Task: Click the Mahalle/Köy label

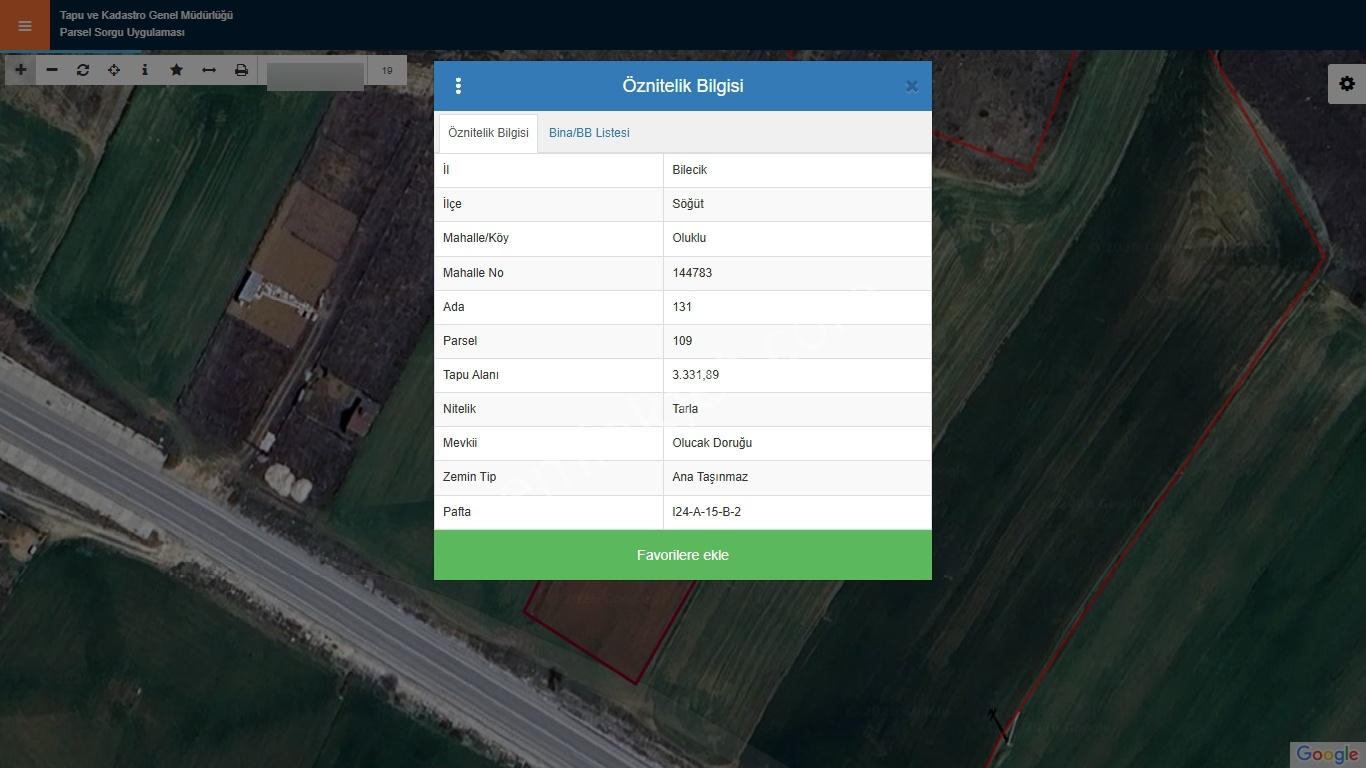Action: tap(476, 238)
